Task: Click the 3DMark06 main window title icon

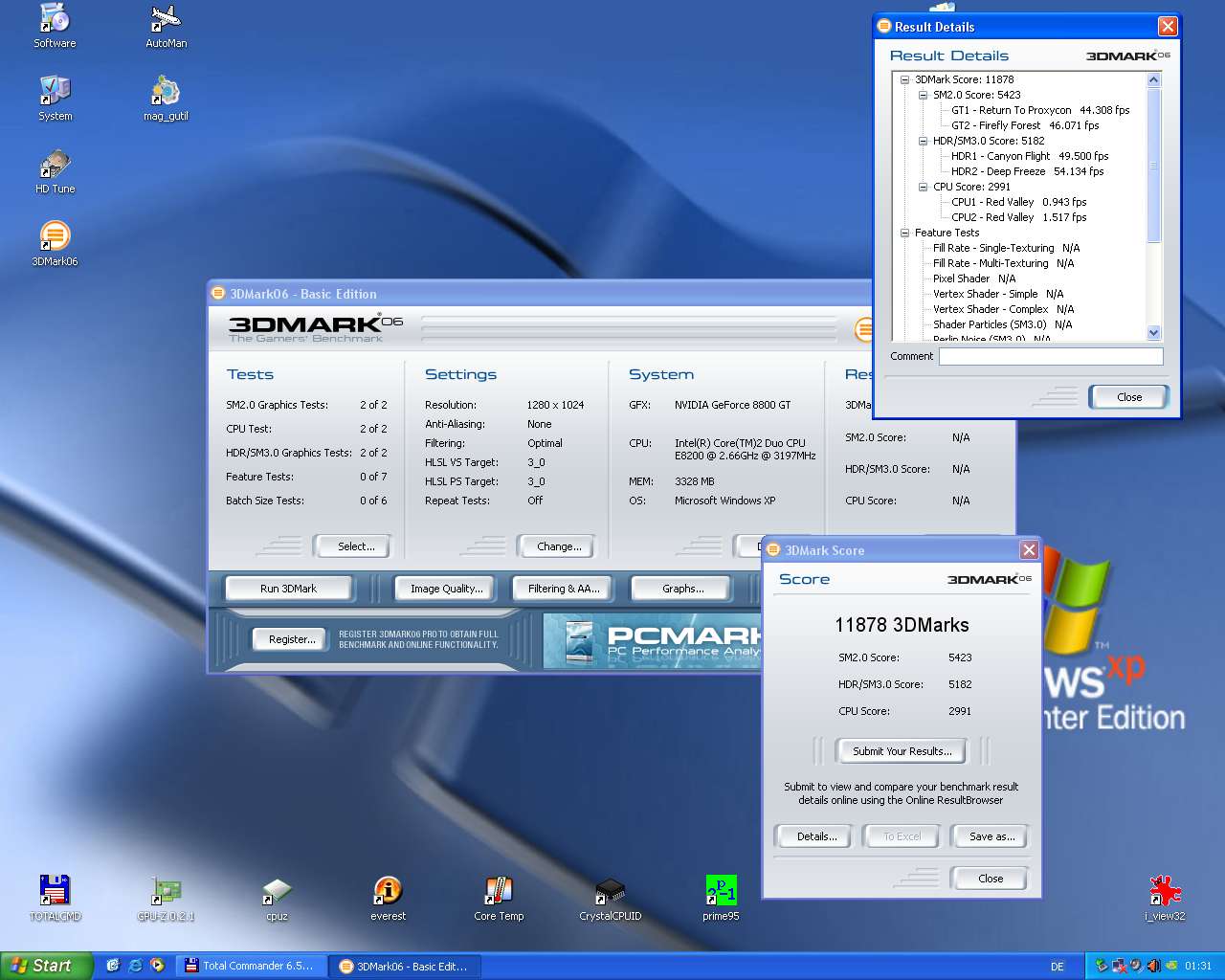Action: pos(218,294)
